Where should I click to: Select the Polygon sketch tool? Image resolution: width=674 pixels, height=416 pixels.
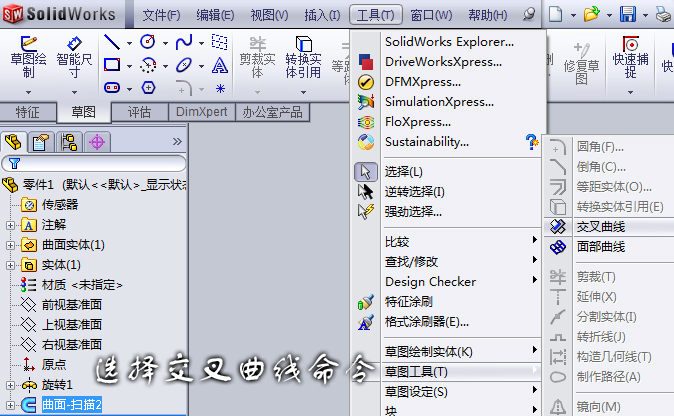(148, 88)
